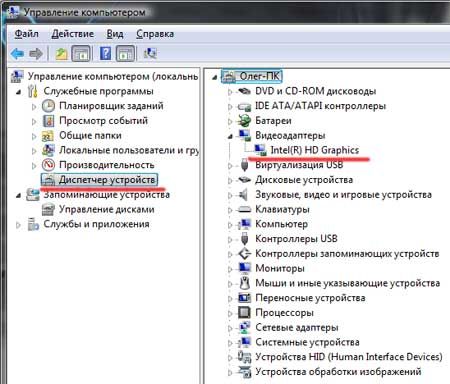Screen dimensions: 450x384
Task: Expand the Контроллеры USB category arrow
Action: (x=230, y=240)
